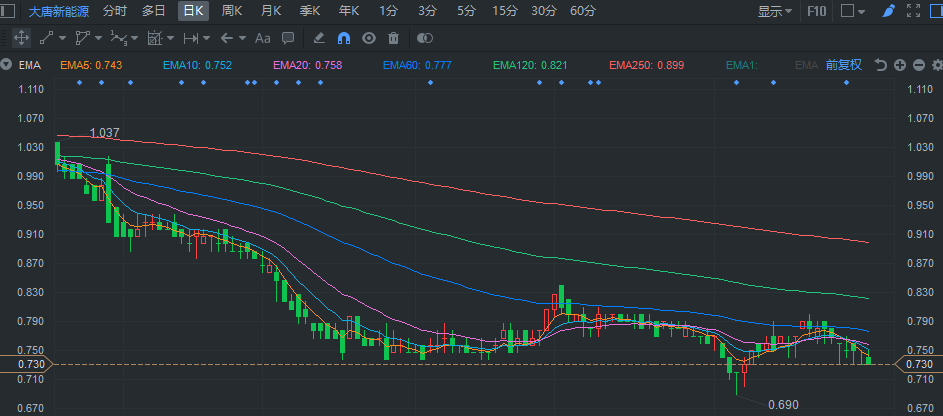Select the range measure ruler tool

pos(191,38)
